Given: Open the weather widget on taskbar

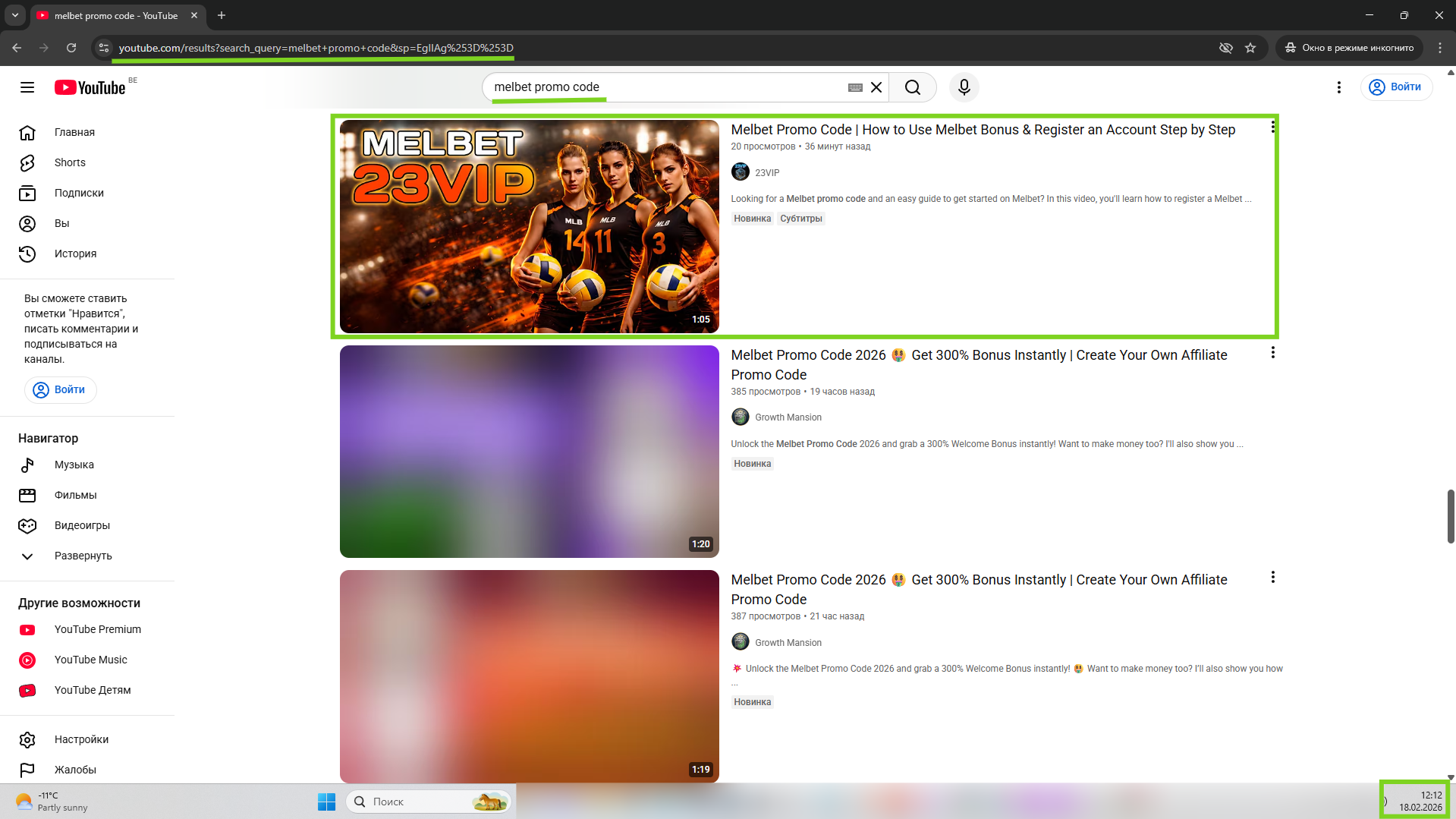Looking at the screenshot, I should [x=53, y=802].
